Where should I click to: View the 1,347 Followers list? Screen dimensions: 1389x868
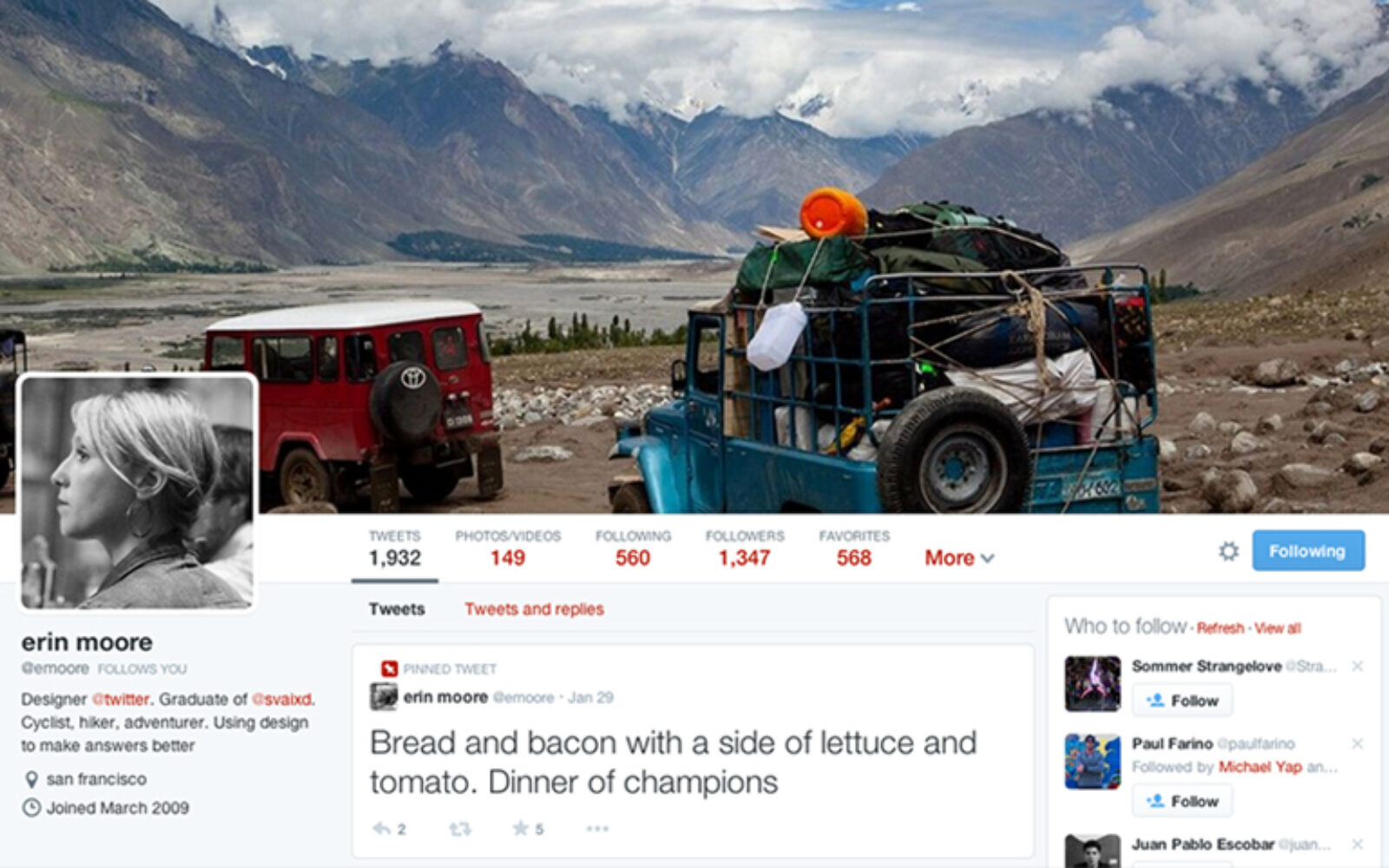tap(745, 549)
